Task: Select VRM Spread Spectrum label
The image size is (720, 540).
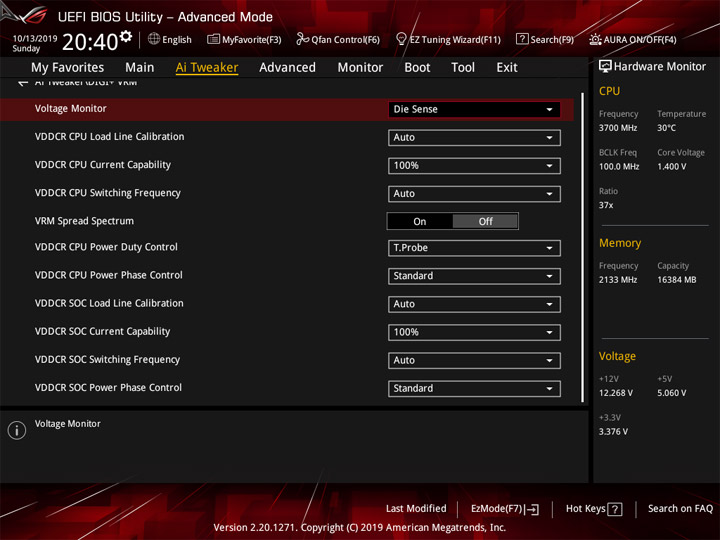Action: tap(84, 221)
